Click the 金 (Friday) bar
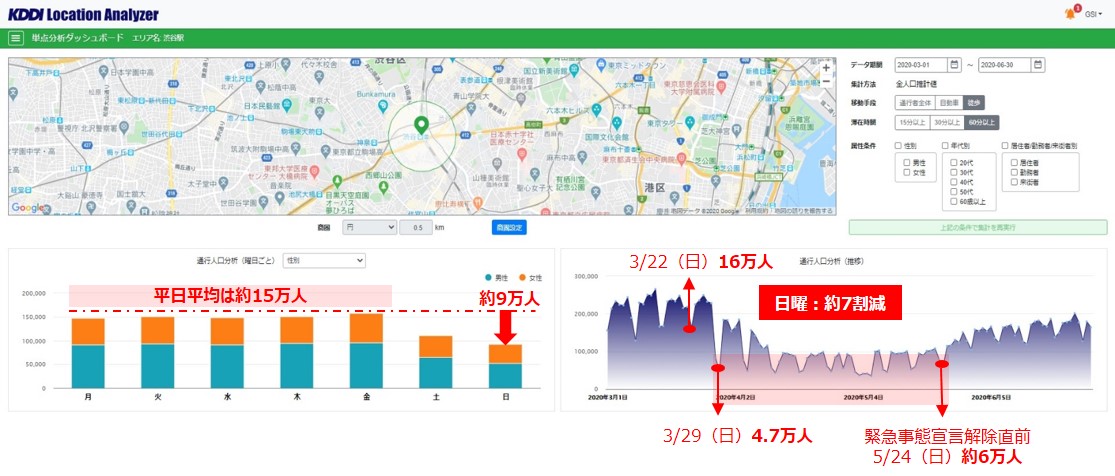The width and height of the screenshot is (1115, 476). tap(366, 351)
